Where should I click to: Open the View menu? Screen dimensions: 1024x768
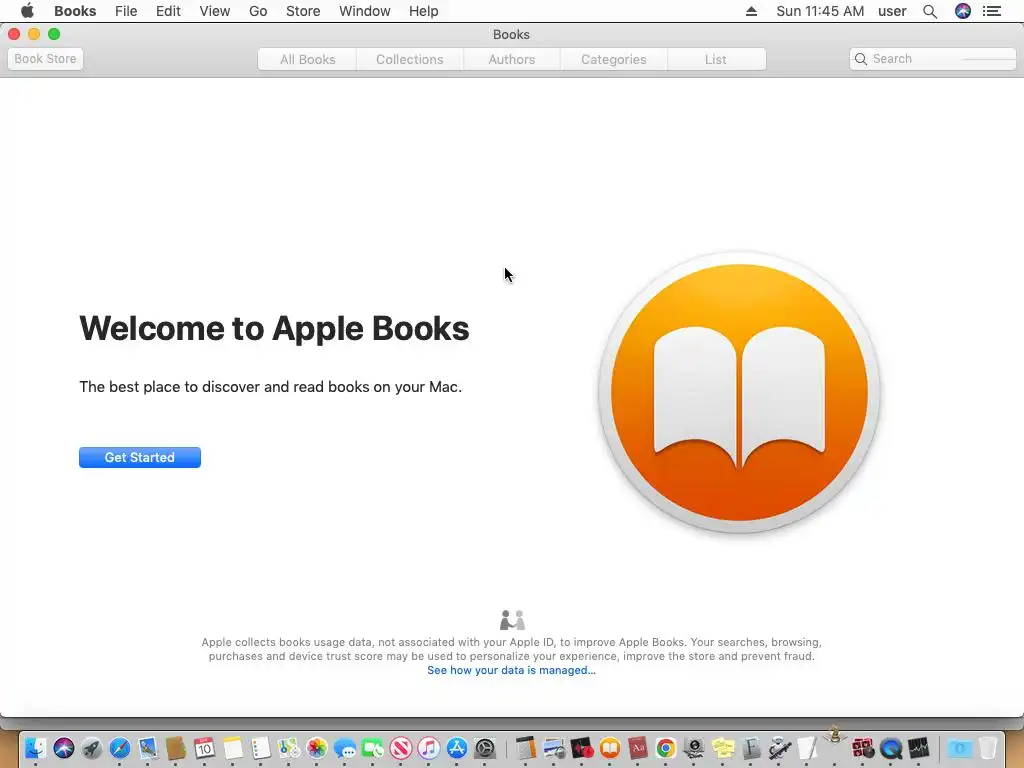pyautogui.click(x=215, y=11)
